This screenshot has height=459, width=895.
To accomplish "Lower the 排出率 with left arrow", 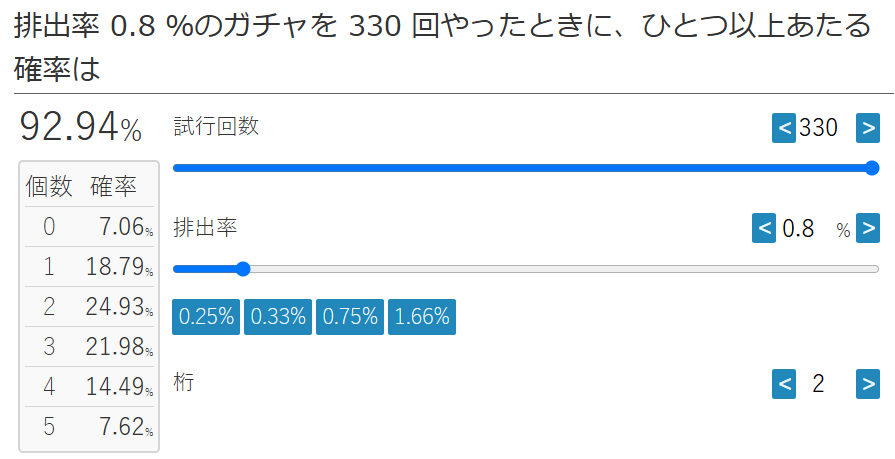I will coord(764,228).
